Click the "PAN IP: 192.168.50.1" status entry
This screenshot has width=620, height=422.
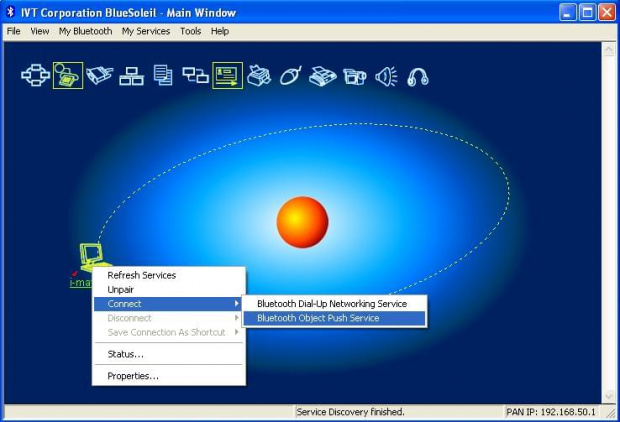pyautogui.click(x=551, y=412)
